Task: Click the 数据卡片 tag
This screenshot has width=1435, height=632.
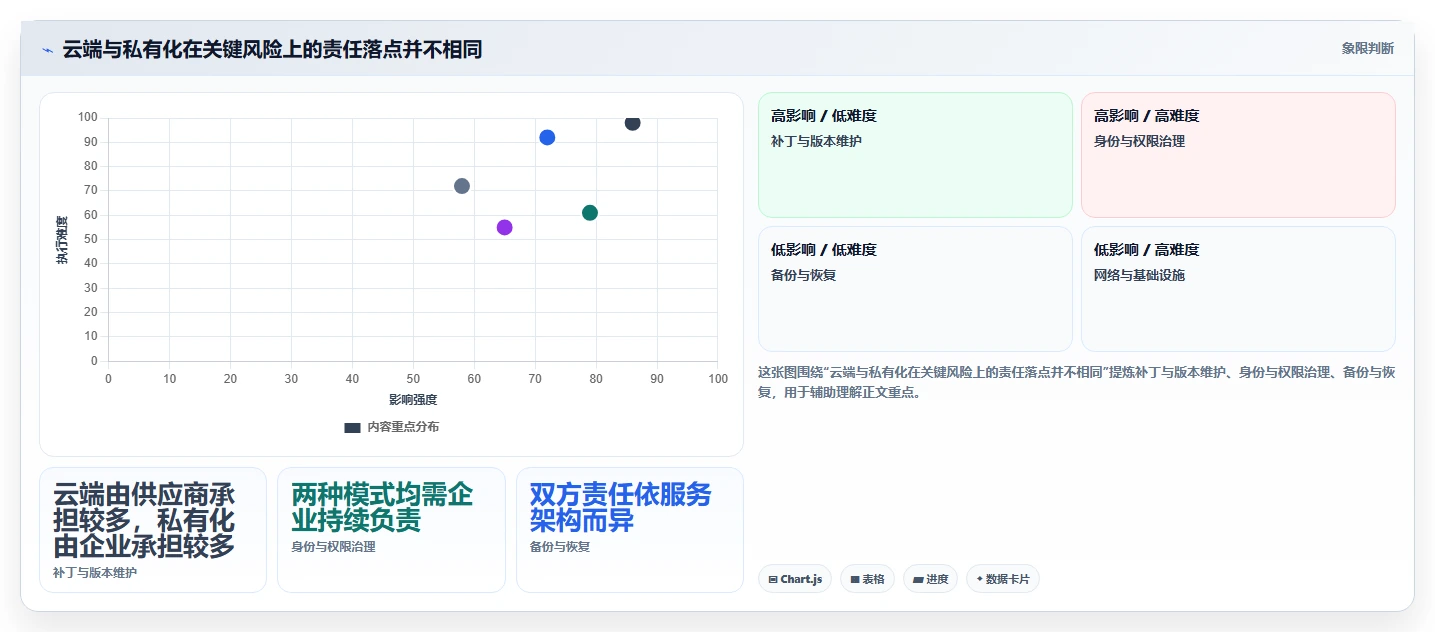Action: (1003, 579)
